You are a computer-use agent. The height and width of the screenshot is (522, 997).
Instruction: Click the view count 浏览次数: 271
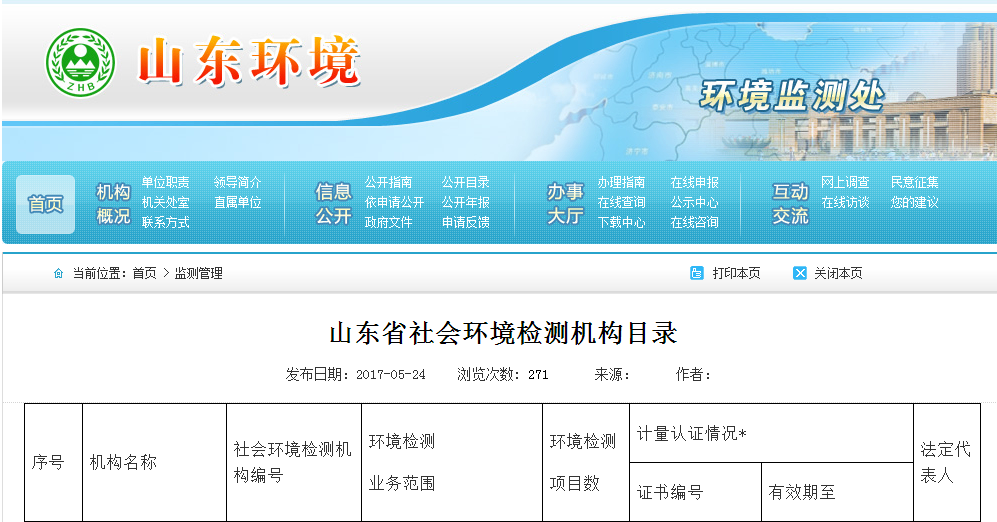[502, 374]
